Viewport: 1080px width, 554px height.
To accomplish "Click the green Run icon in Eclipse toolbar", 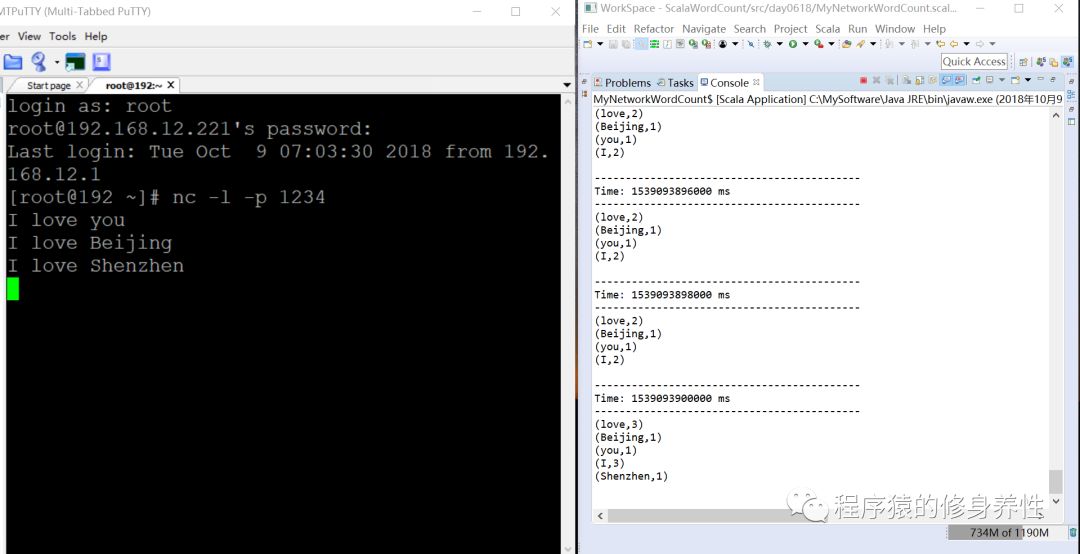I will (793, 43).
